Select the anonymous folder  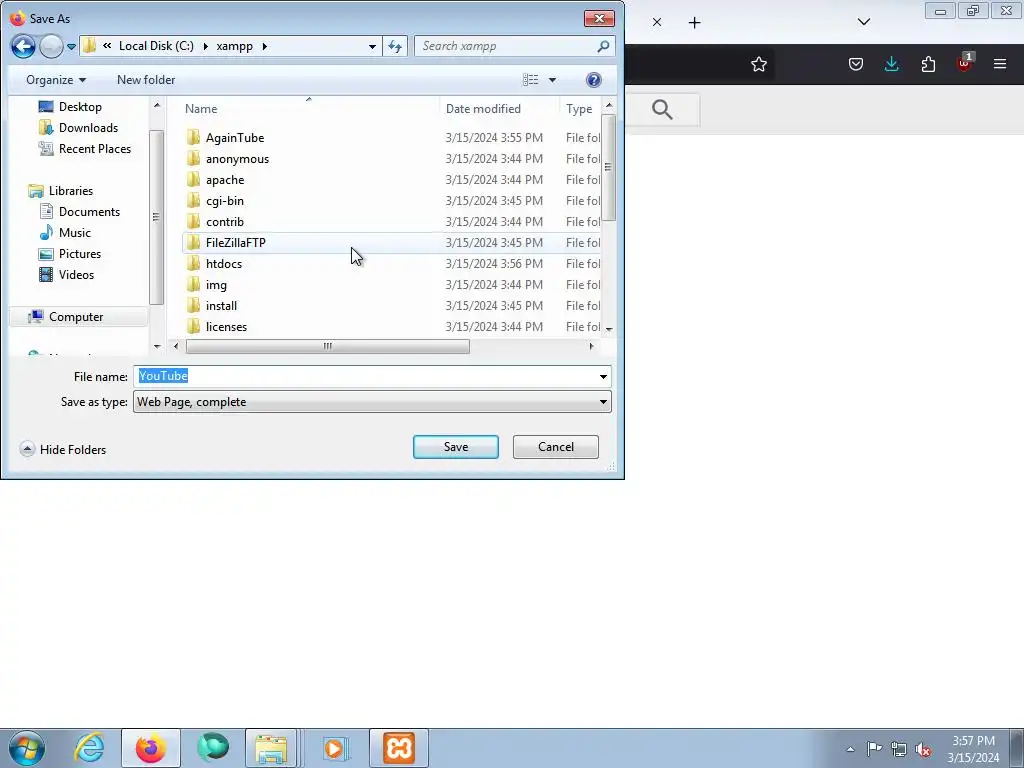[391, 159]
